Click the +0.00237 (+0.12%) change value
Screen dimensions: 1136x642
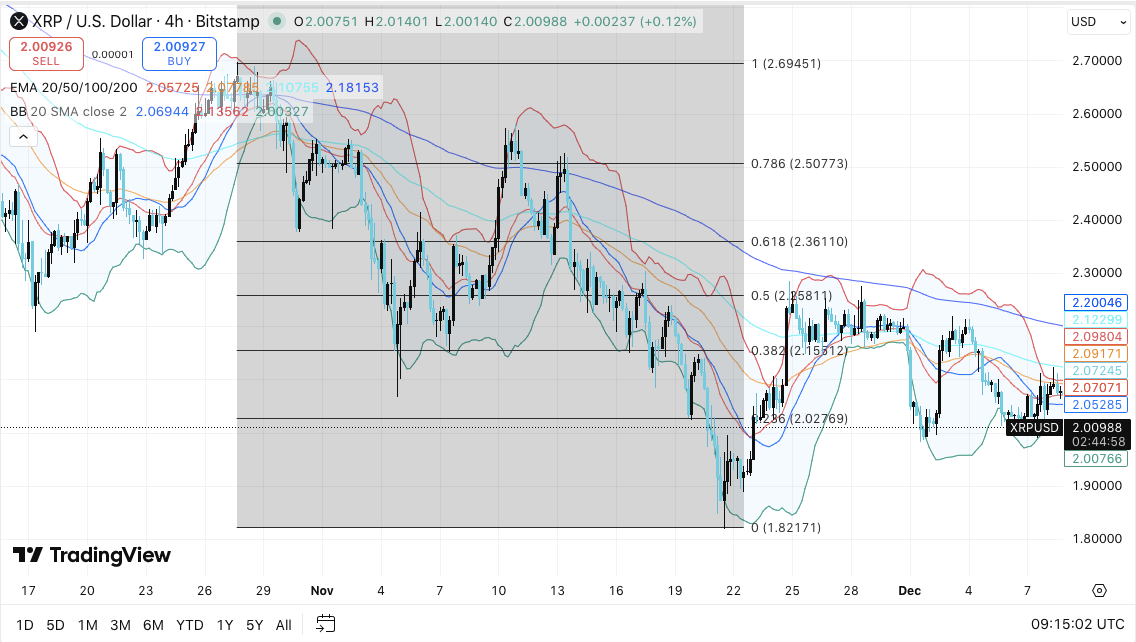pyautogui.click(x=635, y=22)
